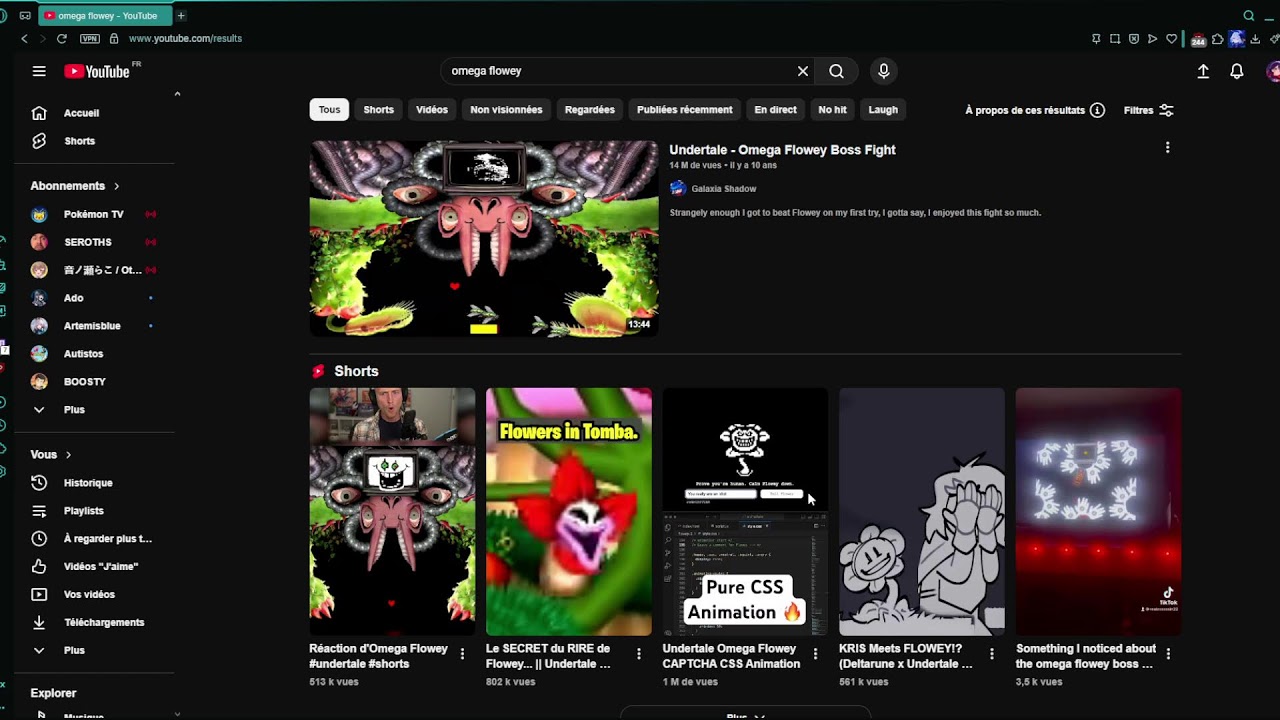Screen dimensions: 1280x720
Task: Open browser downloads icon
Action: point(1255,39)
